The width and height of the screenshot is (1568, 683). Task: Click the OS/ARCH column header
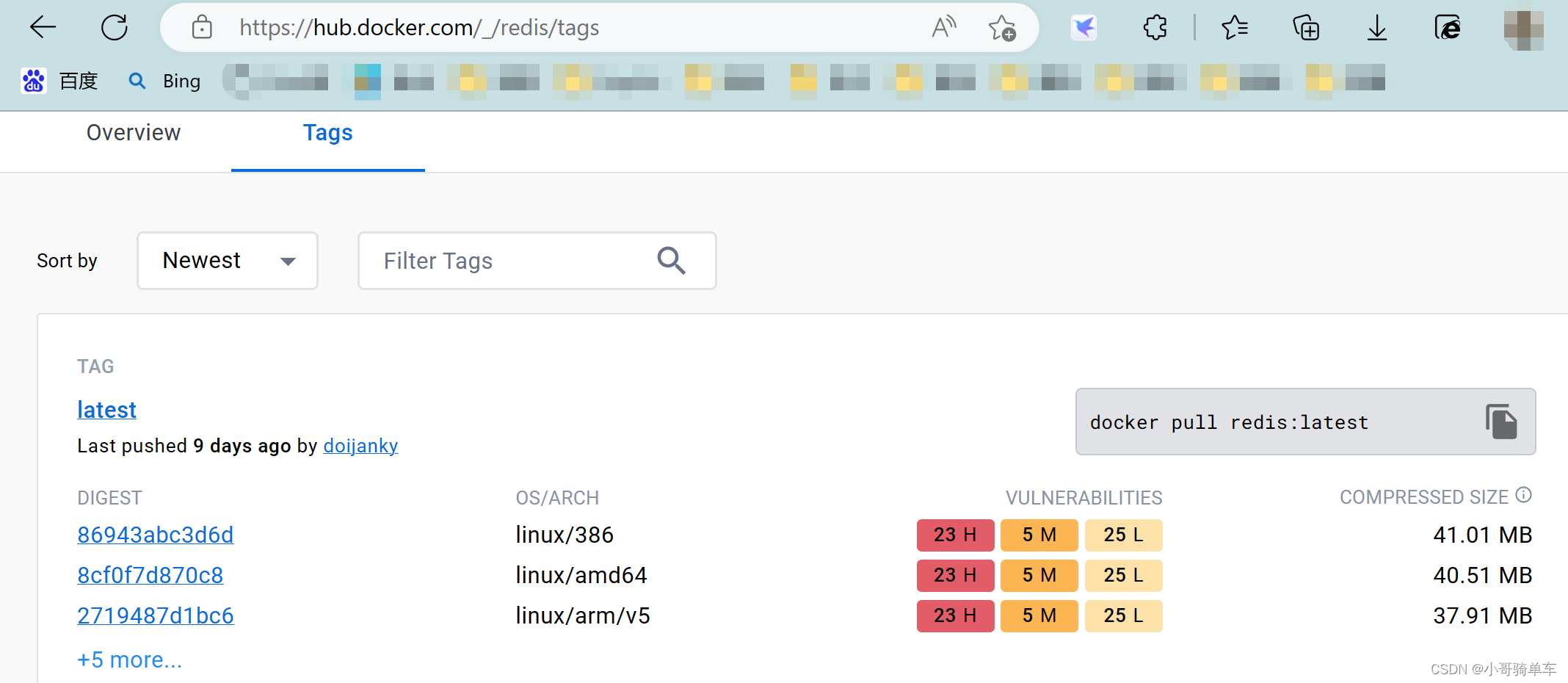557,498
